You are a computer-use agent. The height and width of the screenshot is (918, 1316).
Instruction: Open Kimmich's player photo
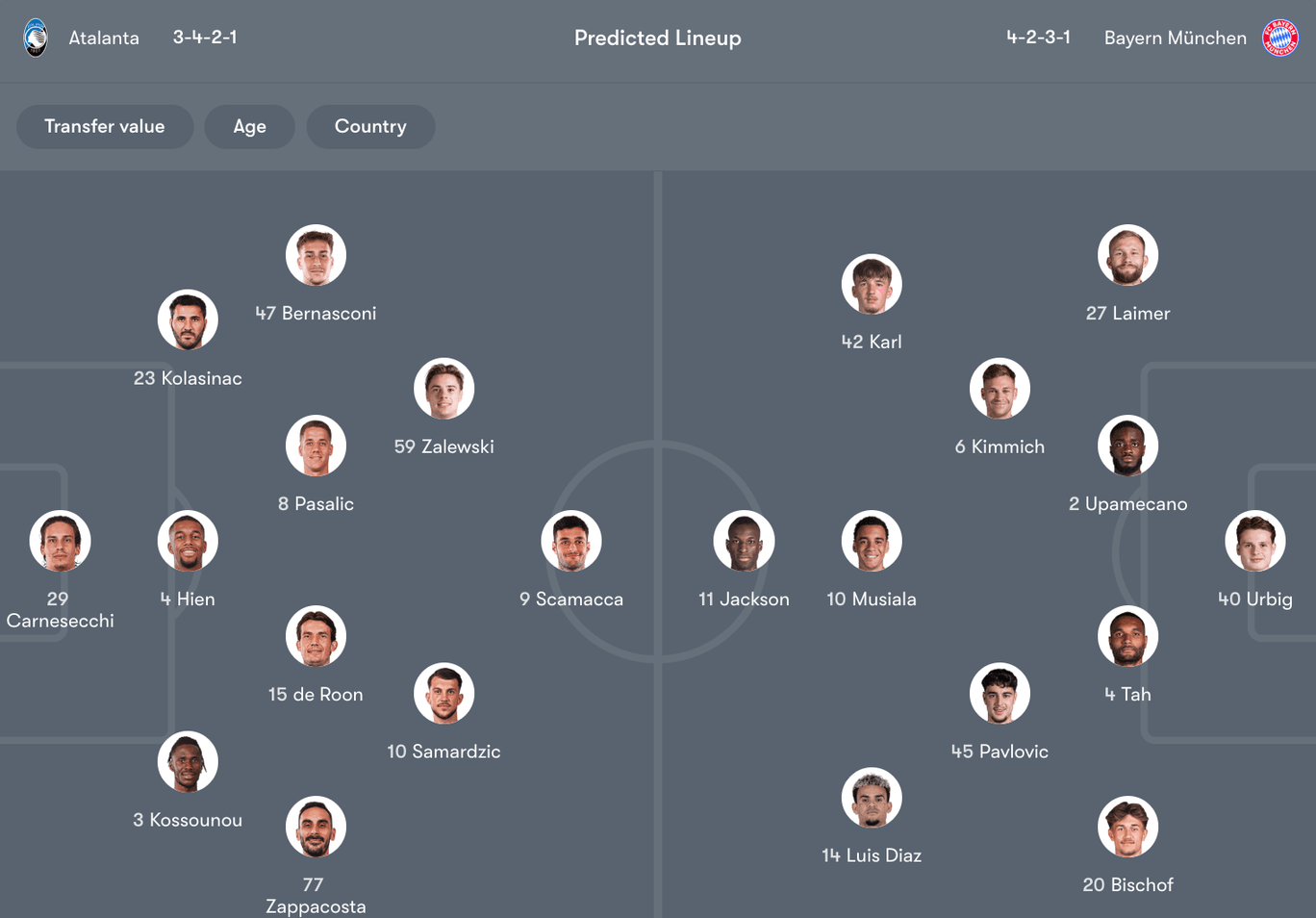tap(1000, 389)
